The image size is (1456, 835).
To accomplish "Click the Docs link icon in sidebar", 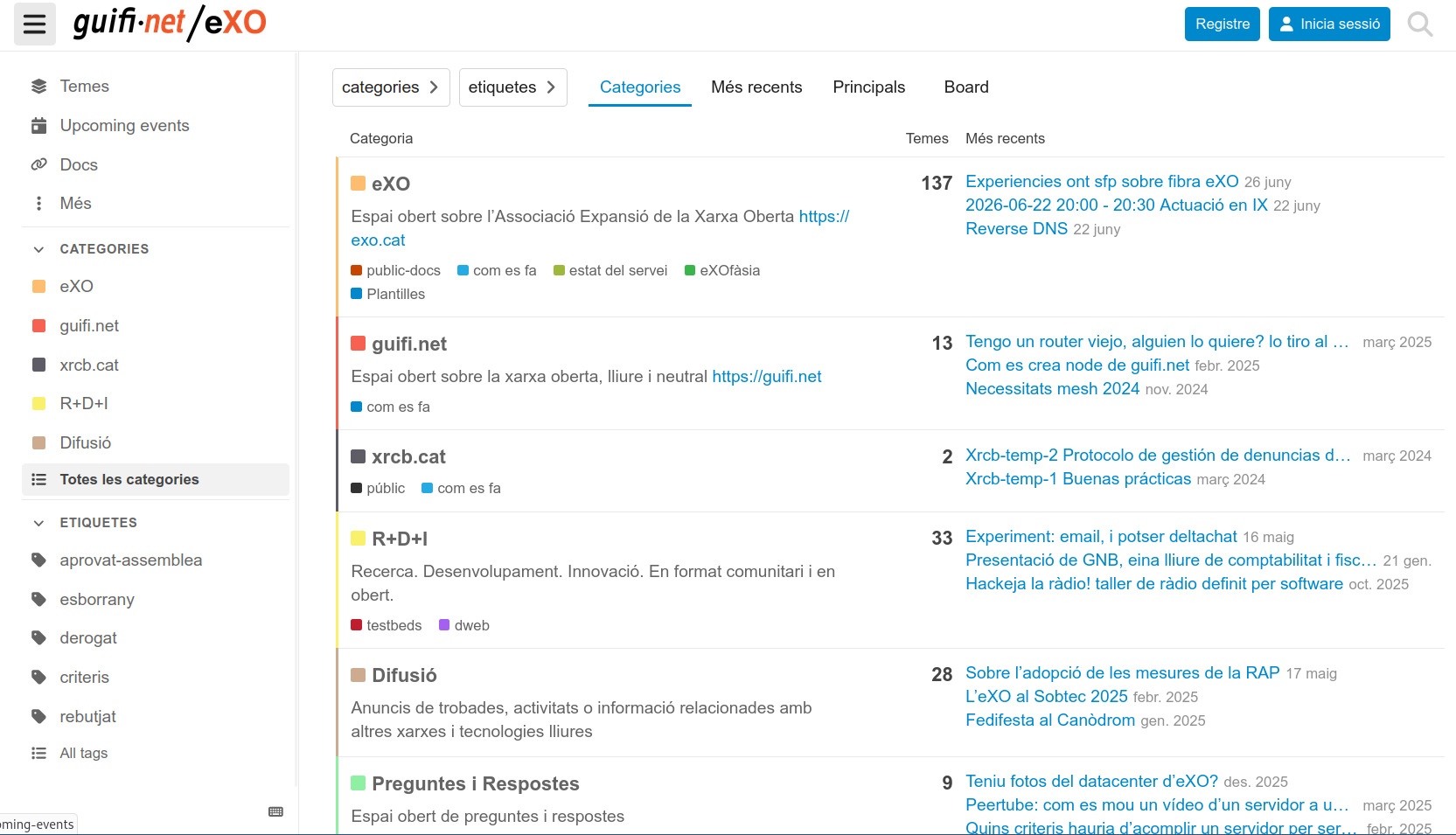I will click(x=38, y=164).
